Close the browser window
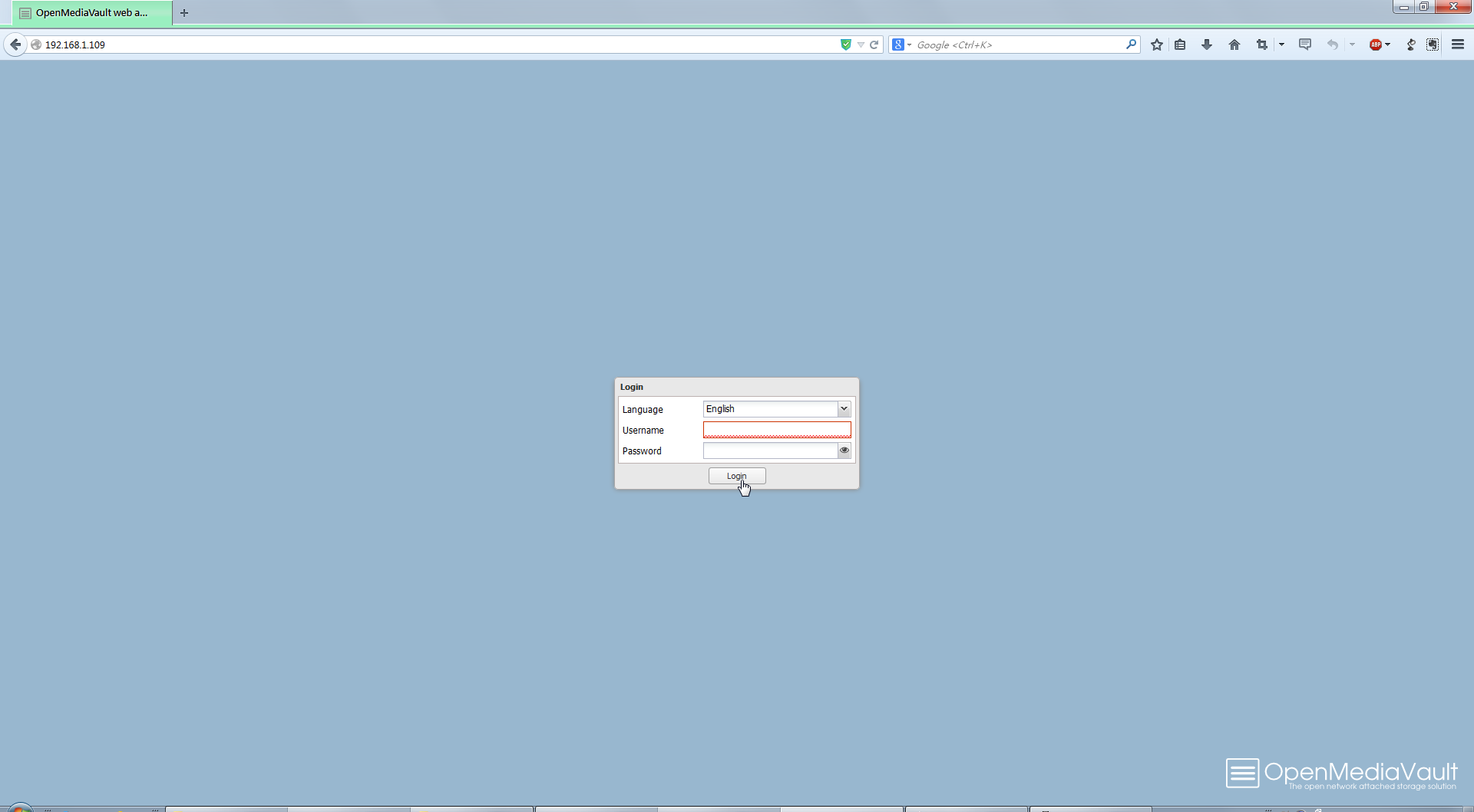1474x812 pixels. (1453, 7)
